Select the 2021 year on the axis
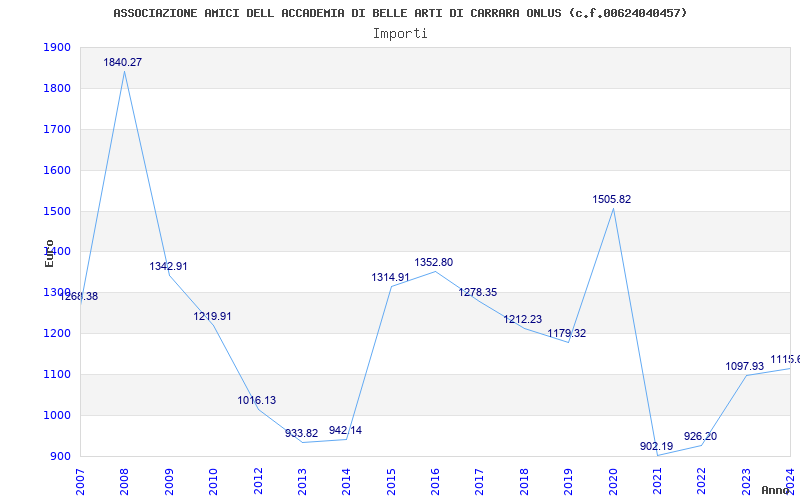This screenshot has height=500, width=800. pyautogui.click(x=657, y=482)
